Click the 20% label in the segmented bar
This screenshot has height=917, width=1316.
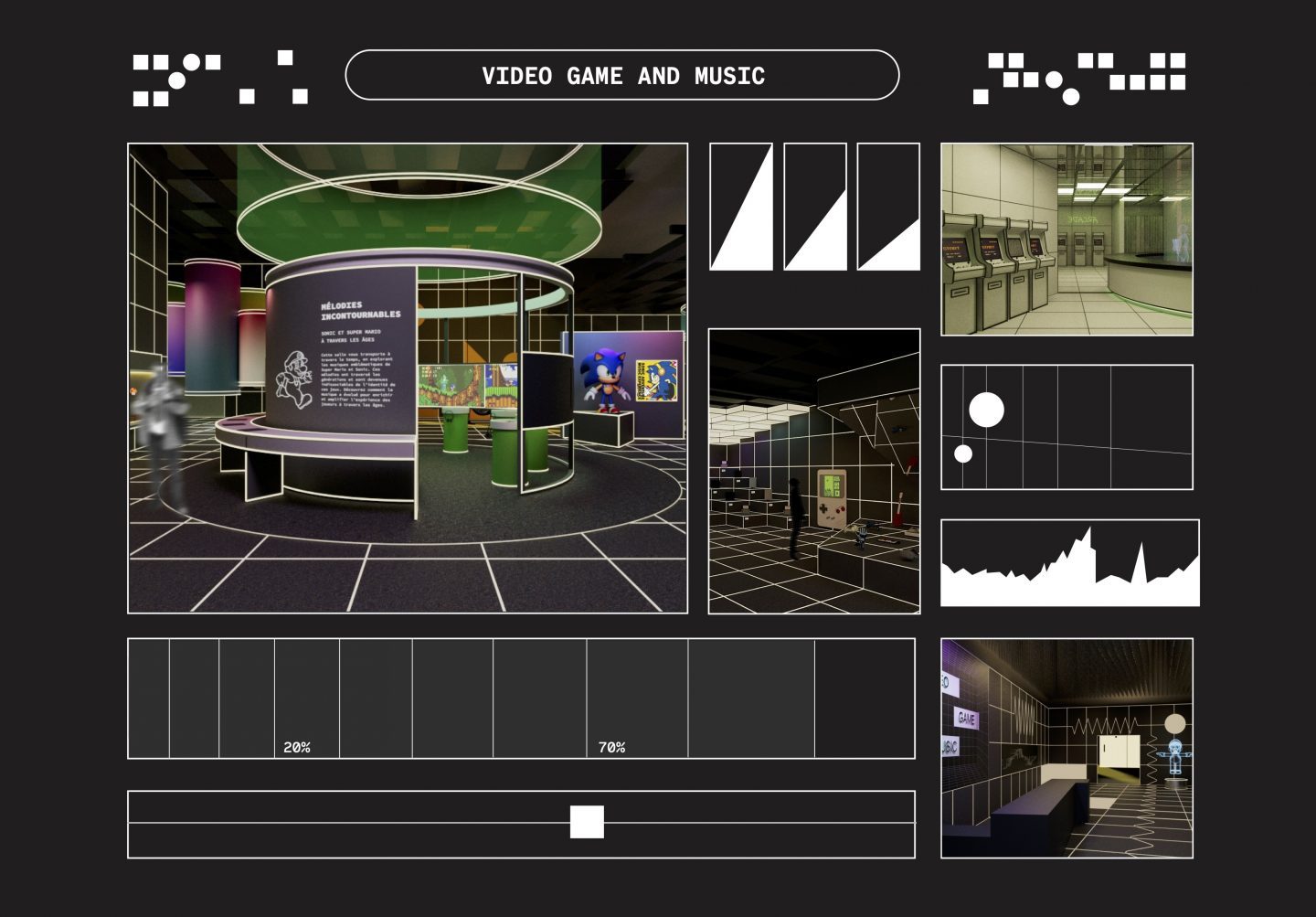click(297, 747)
